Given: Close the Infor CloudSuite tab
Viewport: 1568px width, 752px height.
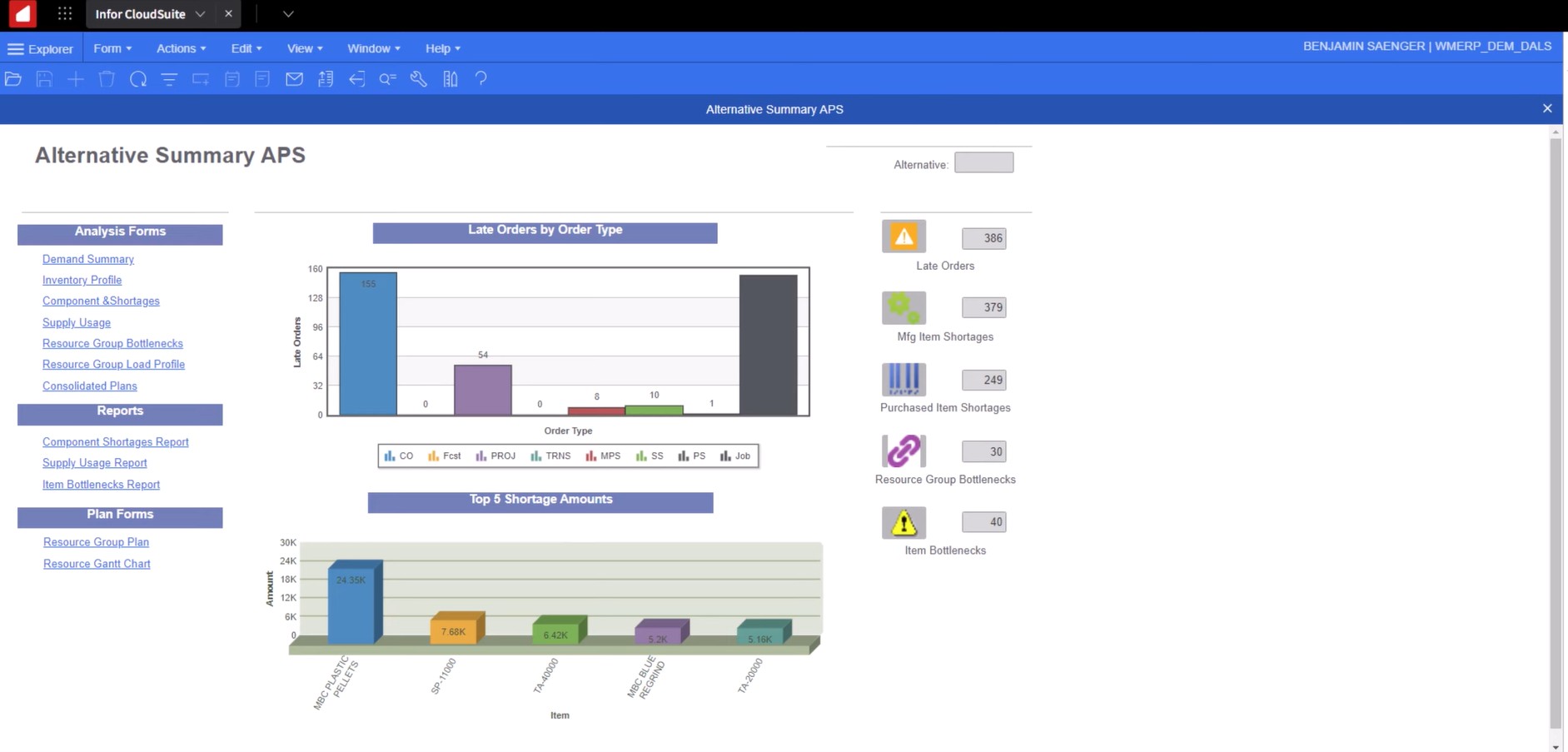Looking at the screenshot, I should (228, 14).
